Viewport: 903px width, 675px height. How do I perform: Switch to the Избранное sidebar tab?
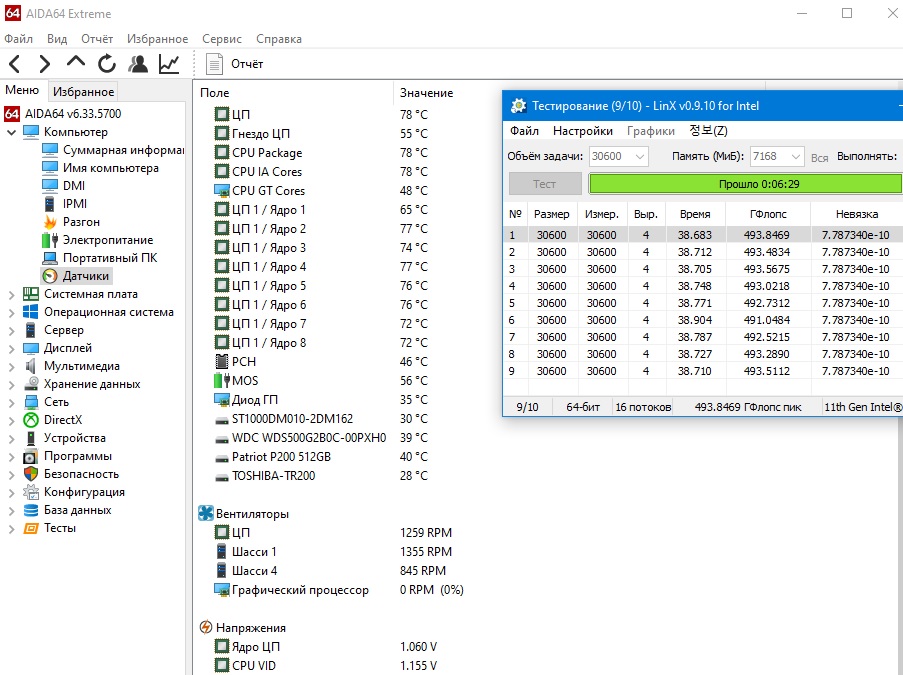click(x=84, y=91)
